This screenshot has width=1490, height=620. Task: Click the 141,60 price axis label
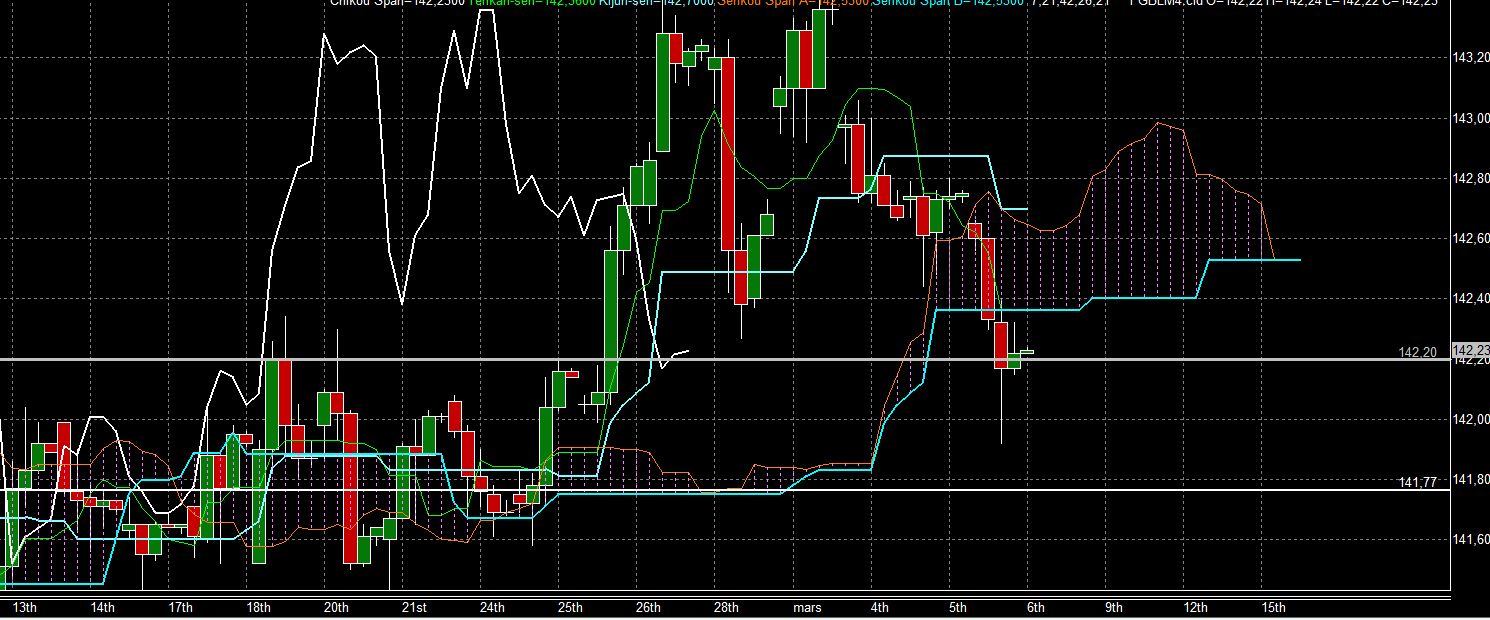click(1470, 540)
